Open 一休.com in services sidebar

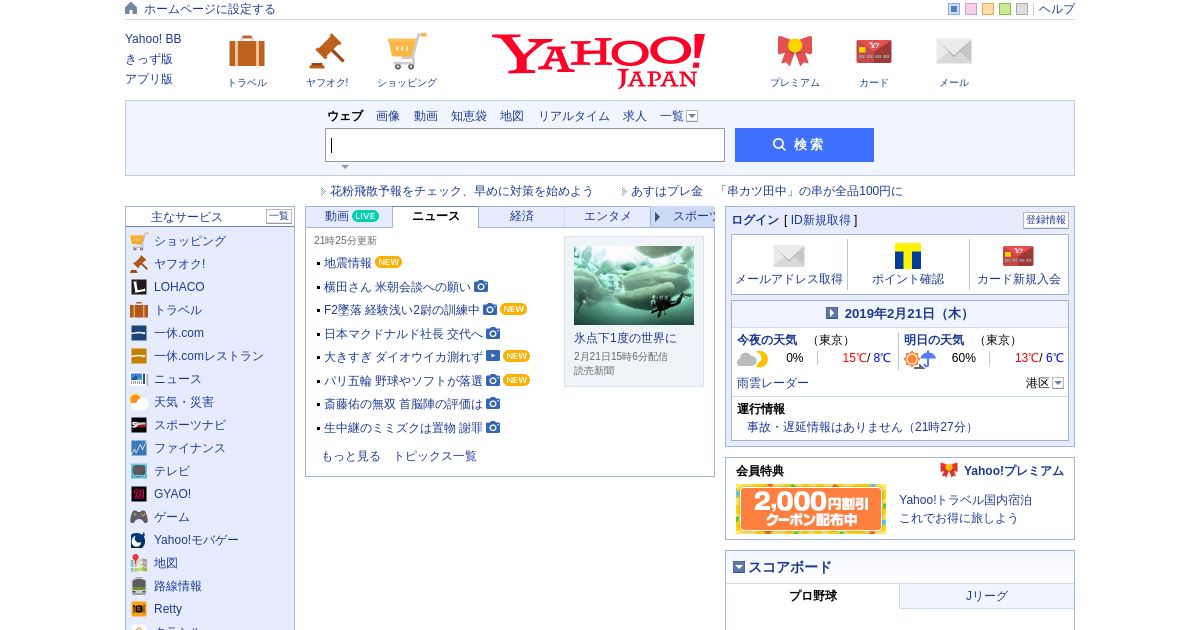(179, 333)
